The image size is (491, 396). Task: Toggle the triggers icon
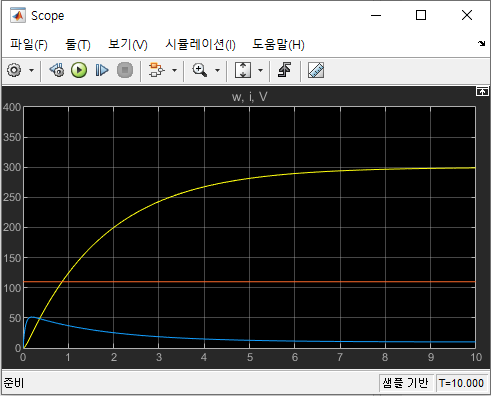click(x=284, y=70)
